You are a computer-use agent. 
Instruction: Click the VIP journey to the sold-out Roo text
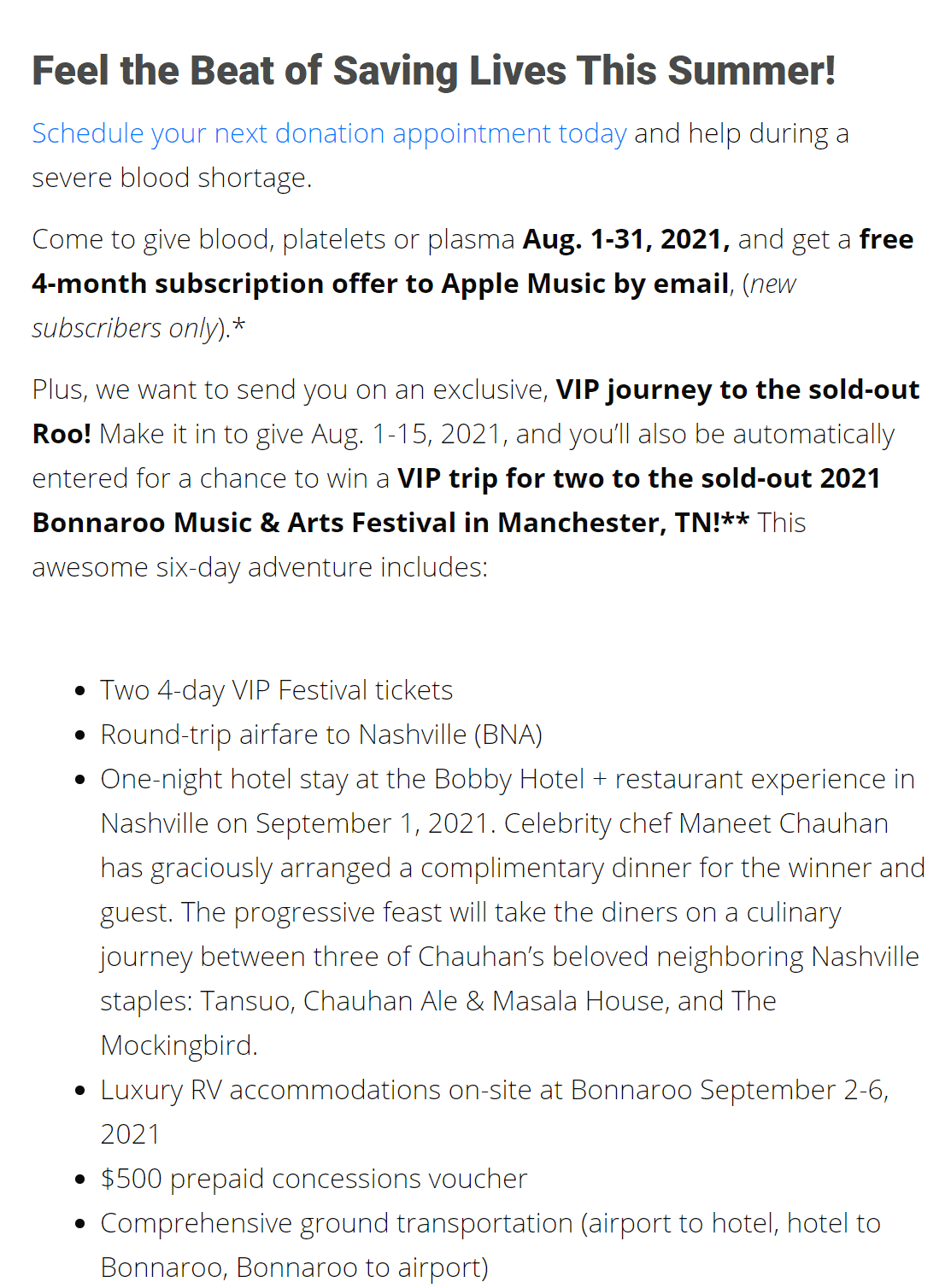pyautogui.click(x=476, y=412)
